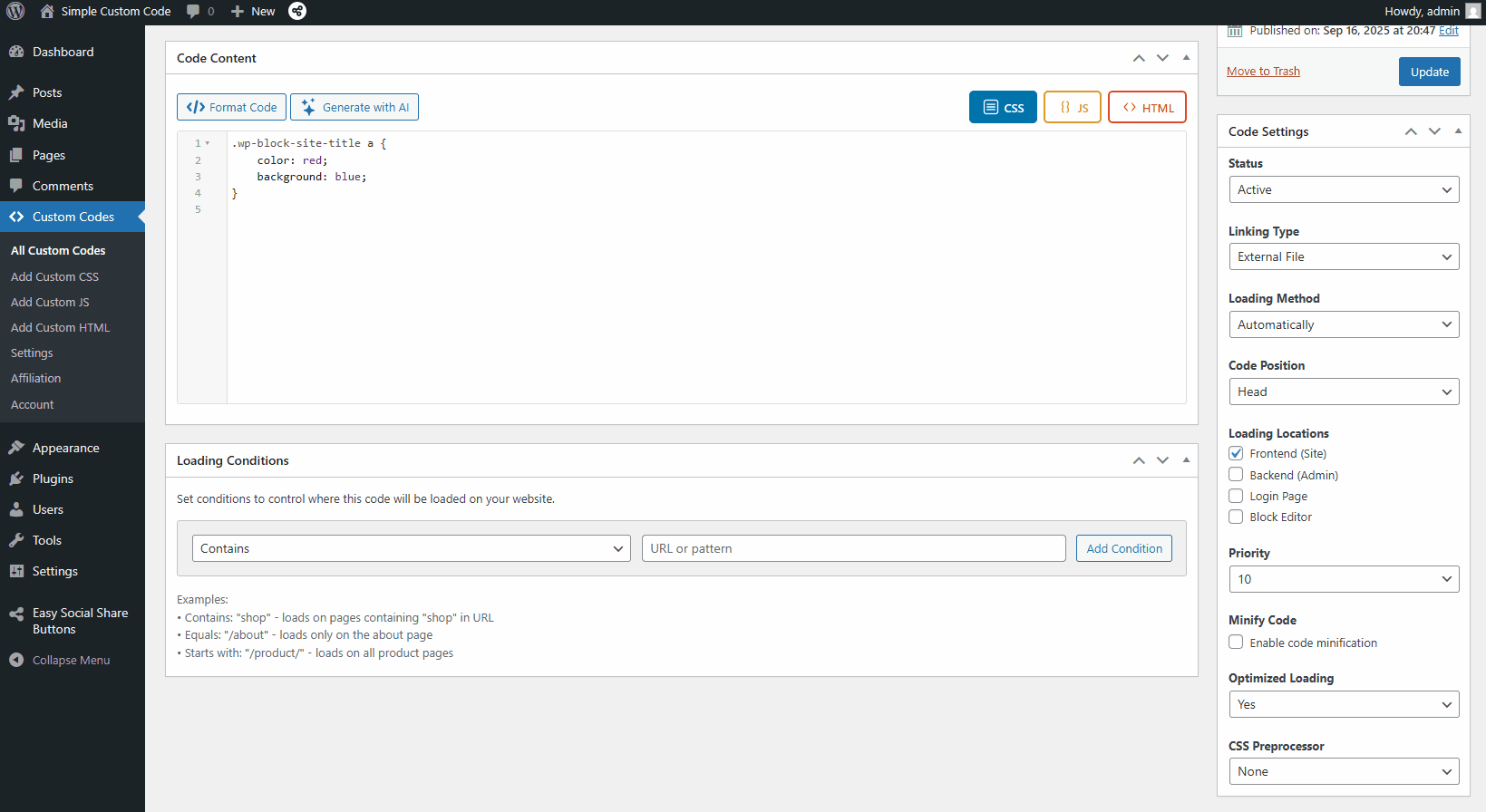Switch to the HTML code type
1486x812 pixels.
pyautogui.click(x=1147, y=107)
